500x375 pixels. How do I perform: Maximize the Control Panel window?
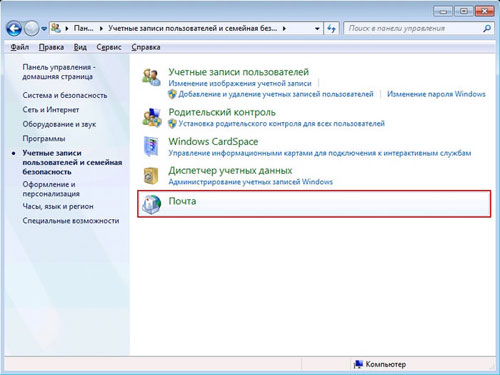[464, 11]
